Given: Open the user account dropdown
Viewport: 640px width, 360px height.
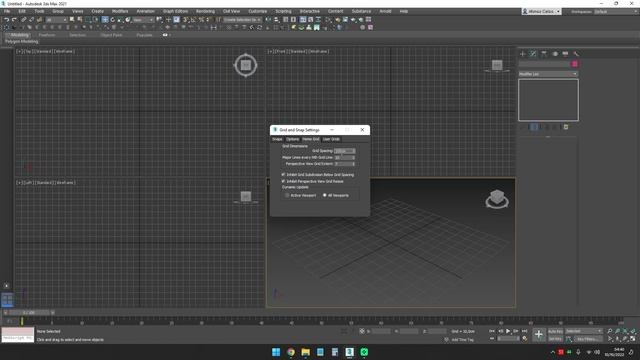Looking at the screenshot, I should pyautogui.click(x=541, y=11).
